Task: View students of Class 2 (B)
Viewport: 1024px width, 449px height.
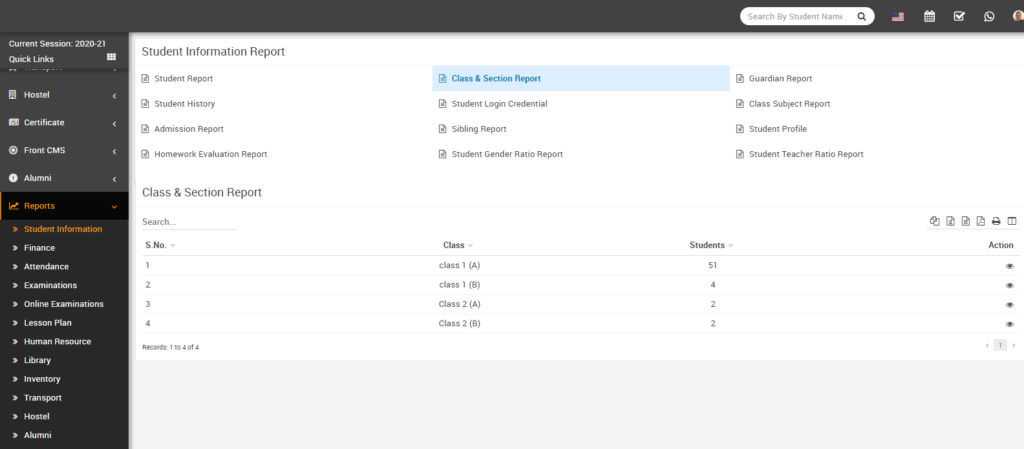Action: coord(1010,324)
